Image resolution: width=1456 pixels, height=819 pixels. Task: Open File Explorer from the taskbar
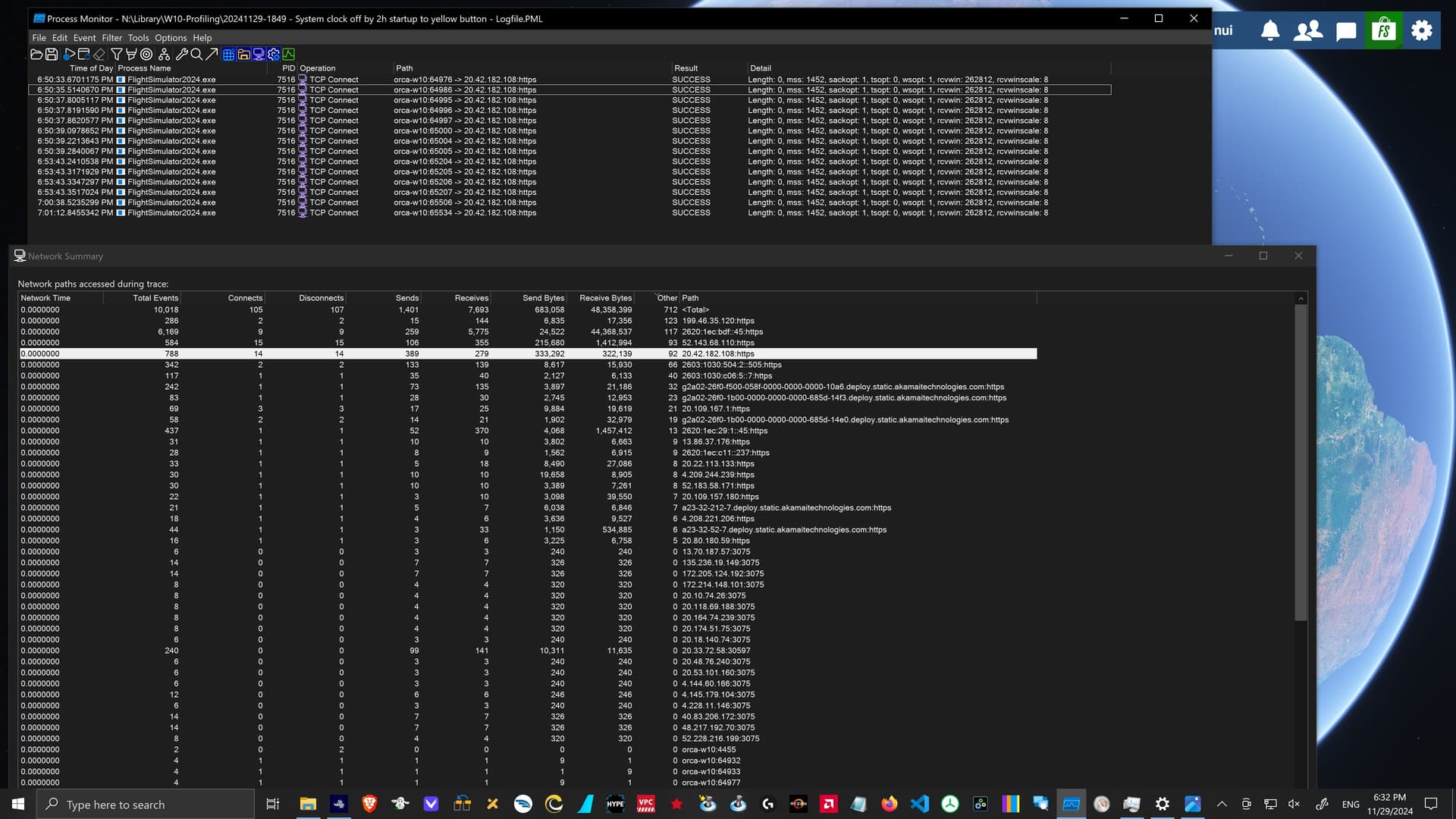pos(308,804)
